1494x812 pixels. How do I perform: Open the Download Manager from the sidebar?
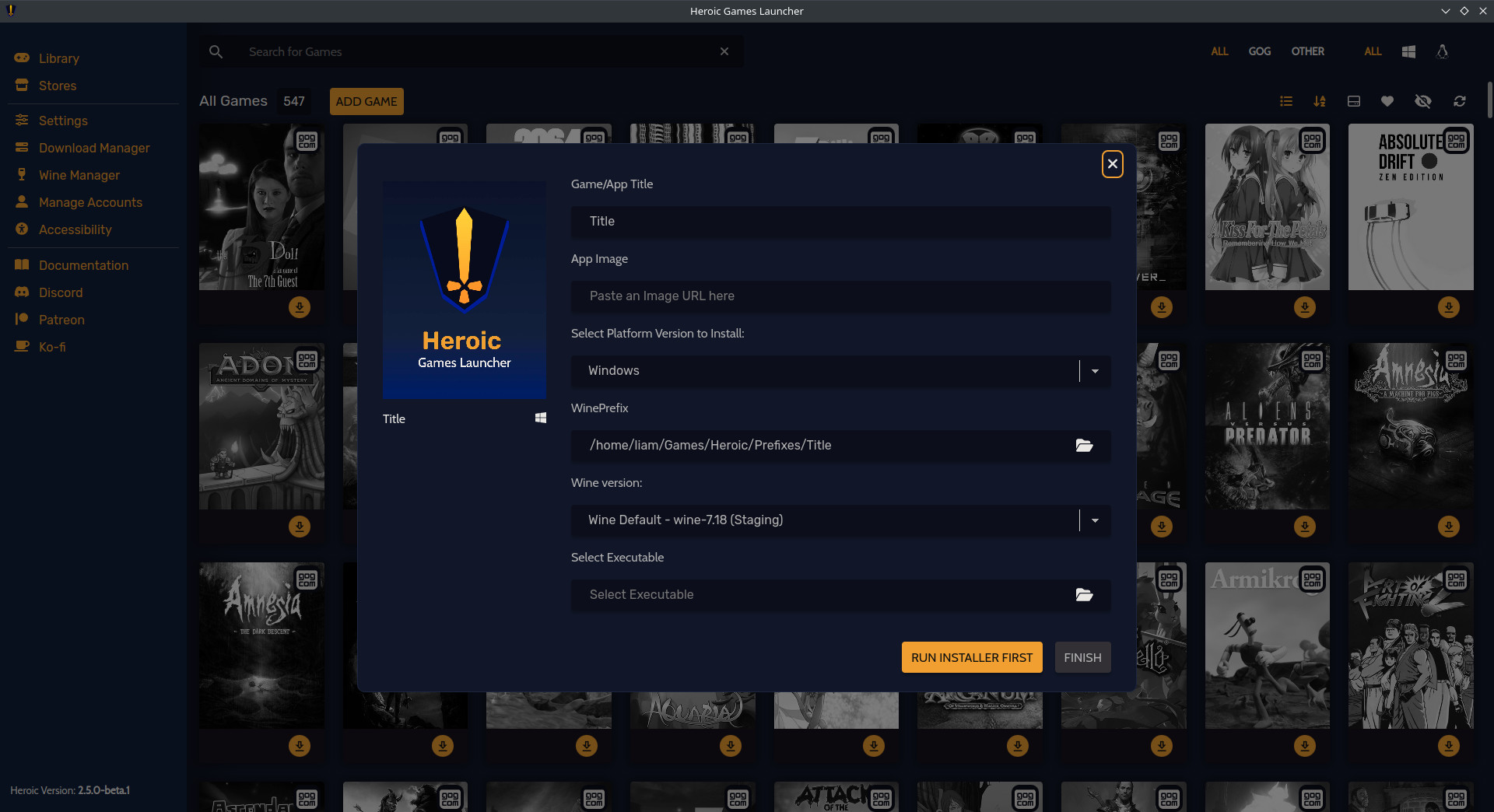(94, 148)
